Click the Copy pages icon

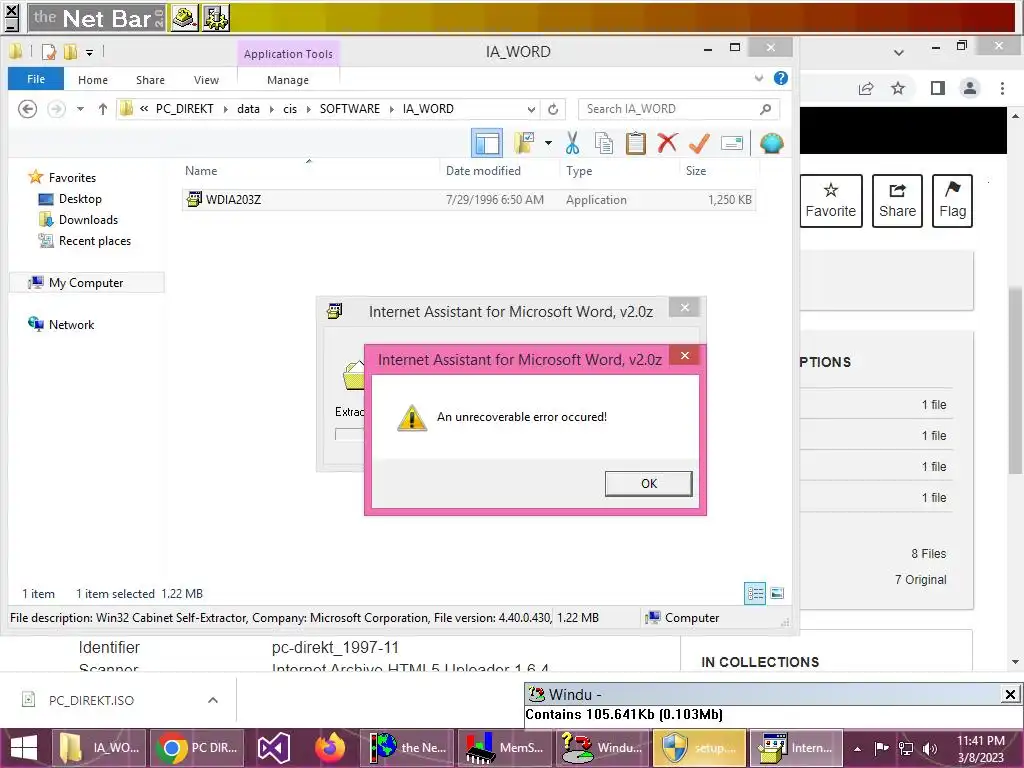pyautogui.click(x=604, y=143)
